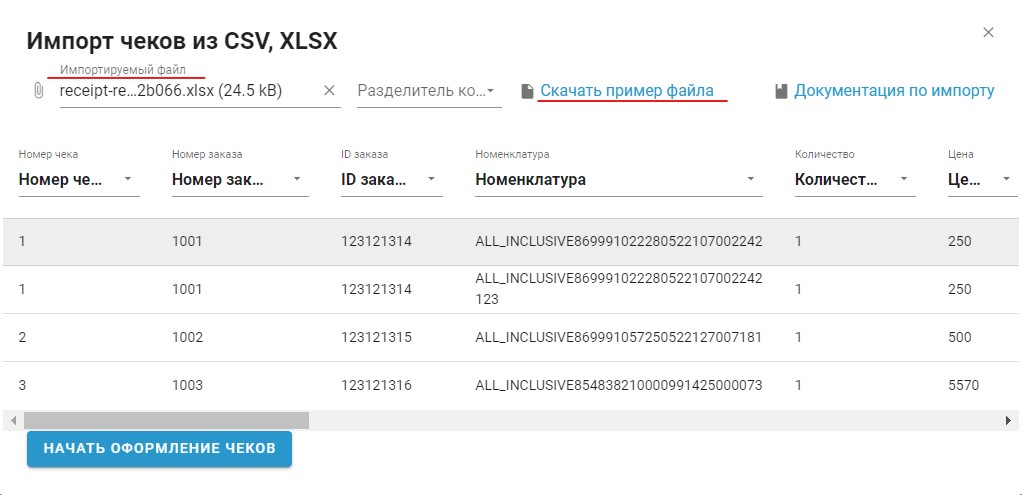Click the Начать оформление чеков button

pyautogui.click(x=159, y=449)
